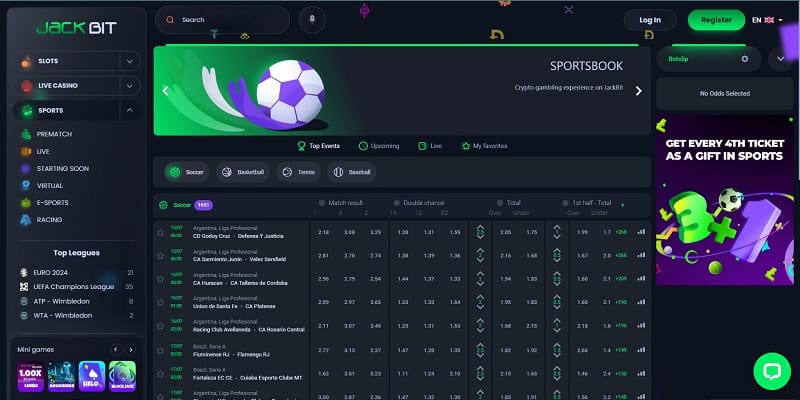Open the live chat support bubble
The width and height of the screenshot is (800, 400).
point(772,371)
